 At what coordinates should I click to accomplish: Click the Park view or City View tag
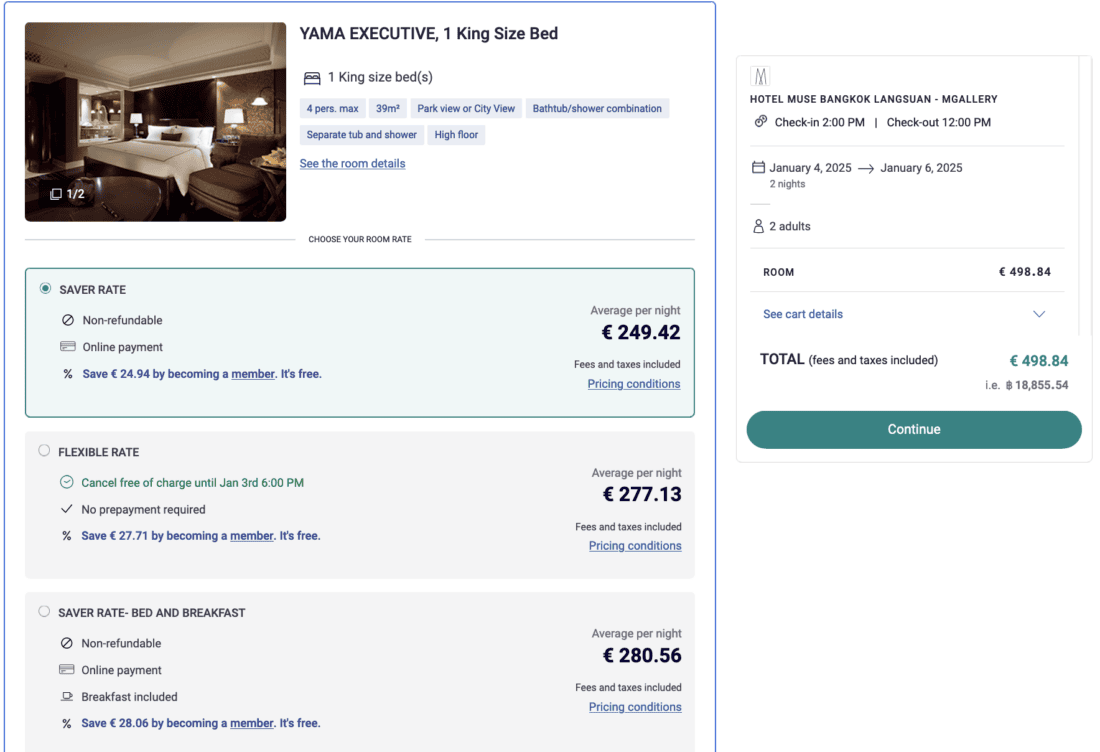(466, 108)
